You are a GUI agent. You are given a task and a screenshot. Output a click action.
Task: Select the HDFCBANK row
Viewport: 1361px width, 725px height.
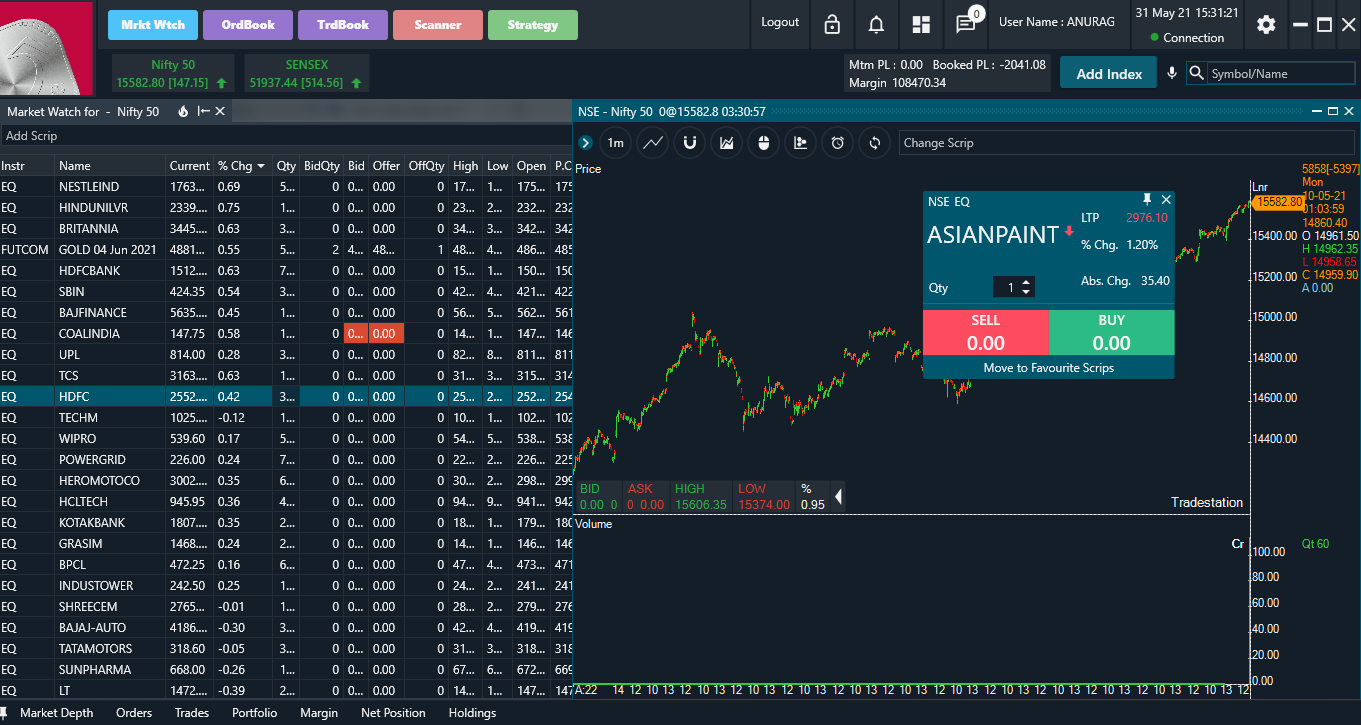pyautogui.click(x=286, y=271)
